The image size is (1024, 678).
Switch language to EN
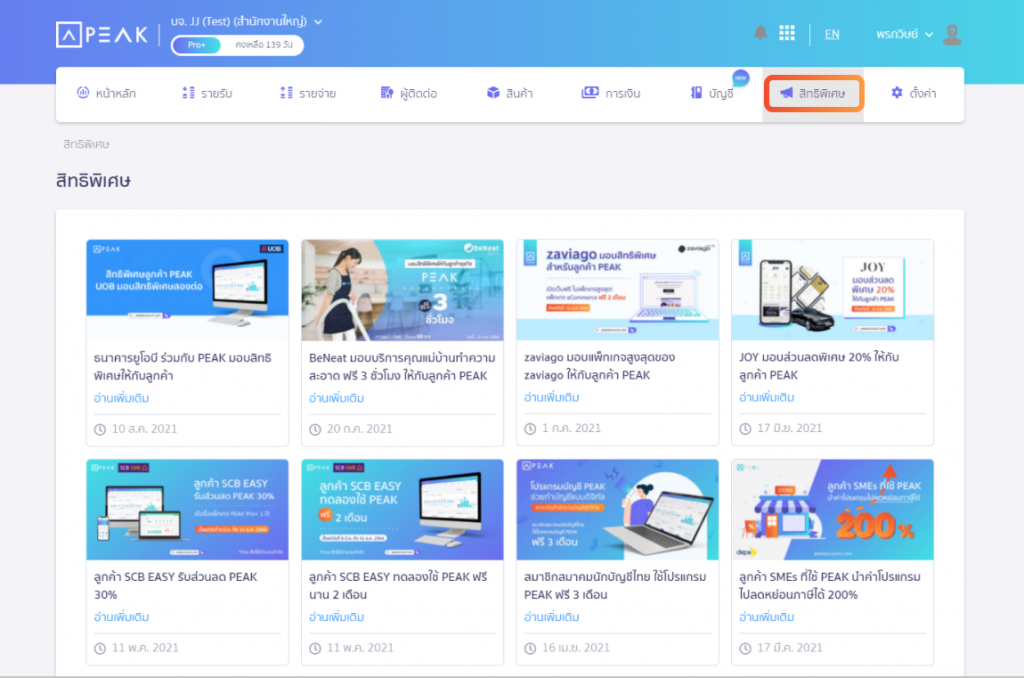point(832,34)
